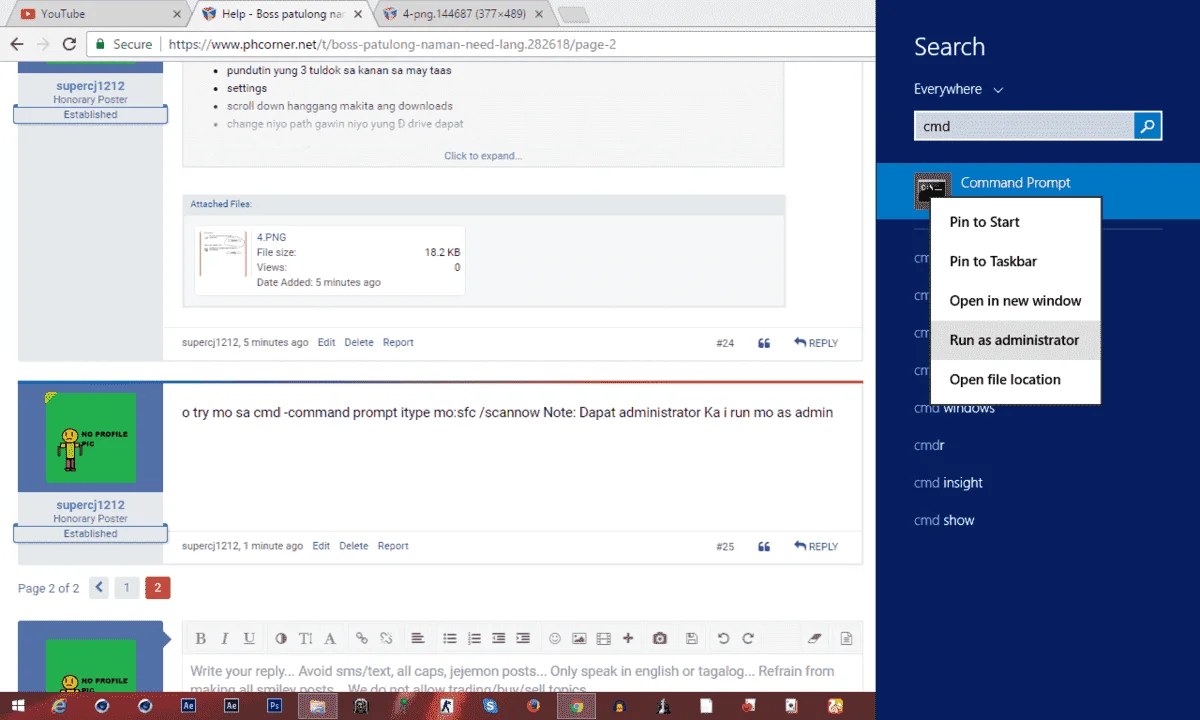The width and height of the screenshot is (1200, 720).
Task: Toggle underline formatting in reply editor
Action: pyautogui.click(x=249, y=638)
